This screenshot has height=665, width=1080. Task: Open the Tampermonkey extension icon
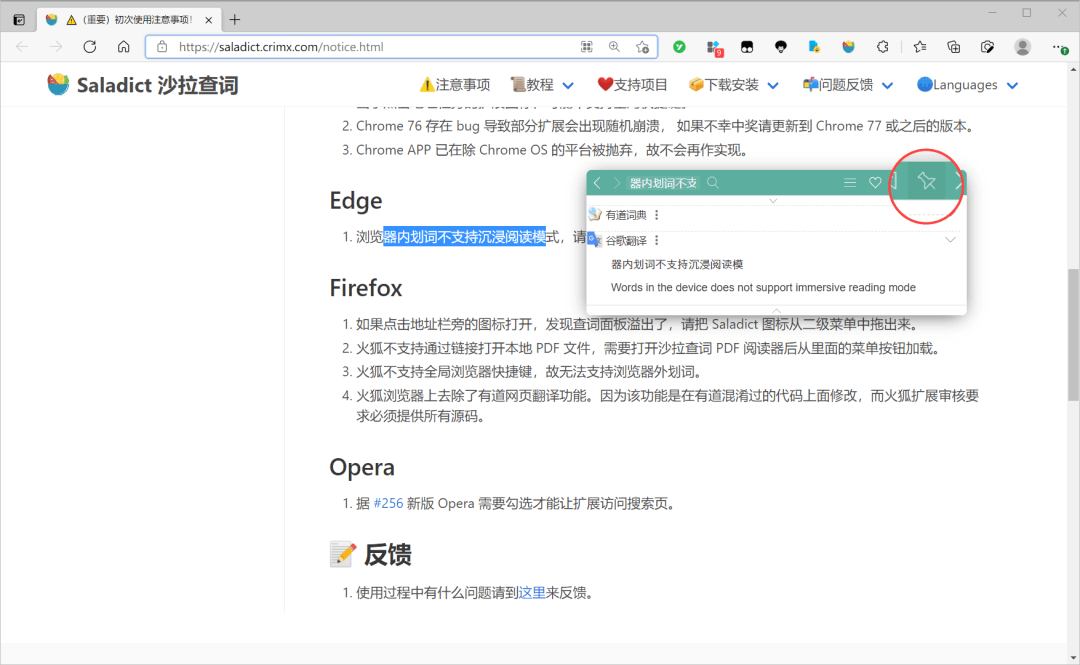(747, 47)
